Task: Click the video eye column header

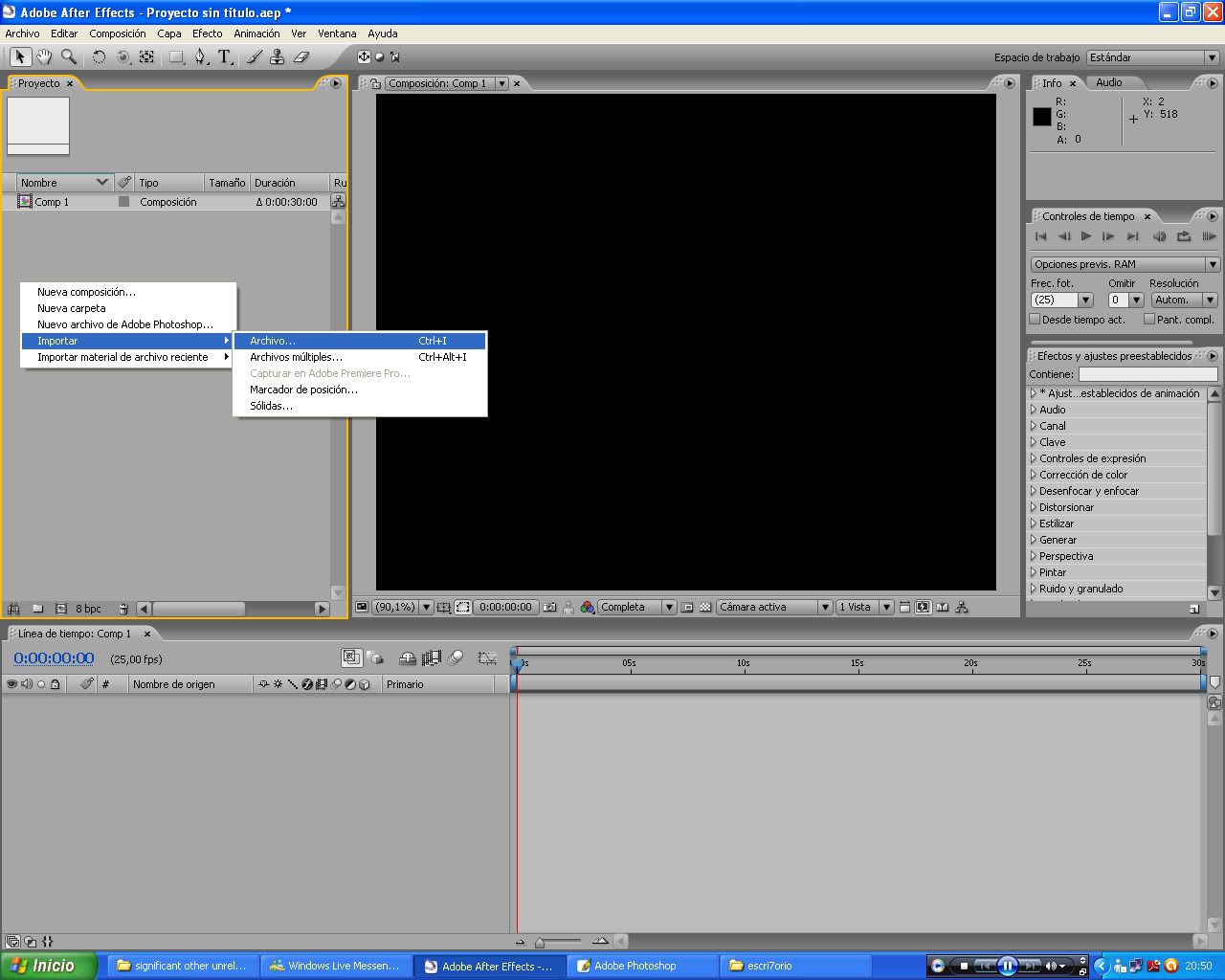Action: click(x=11, y=684)
